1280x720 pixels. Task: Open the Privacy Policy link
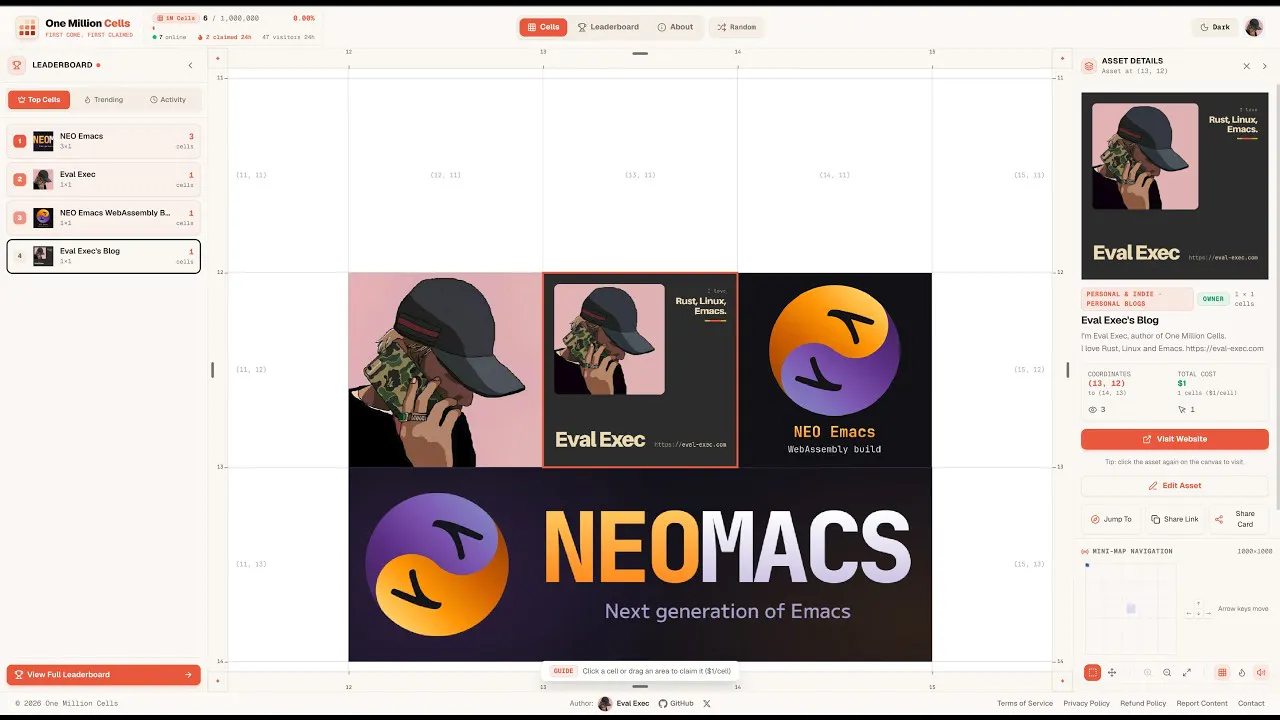1086,703
